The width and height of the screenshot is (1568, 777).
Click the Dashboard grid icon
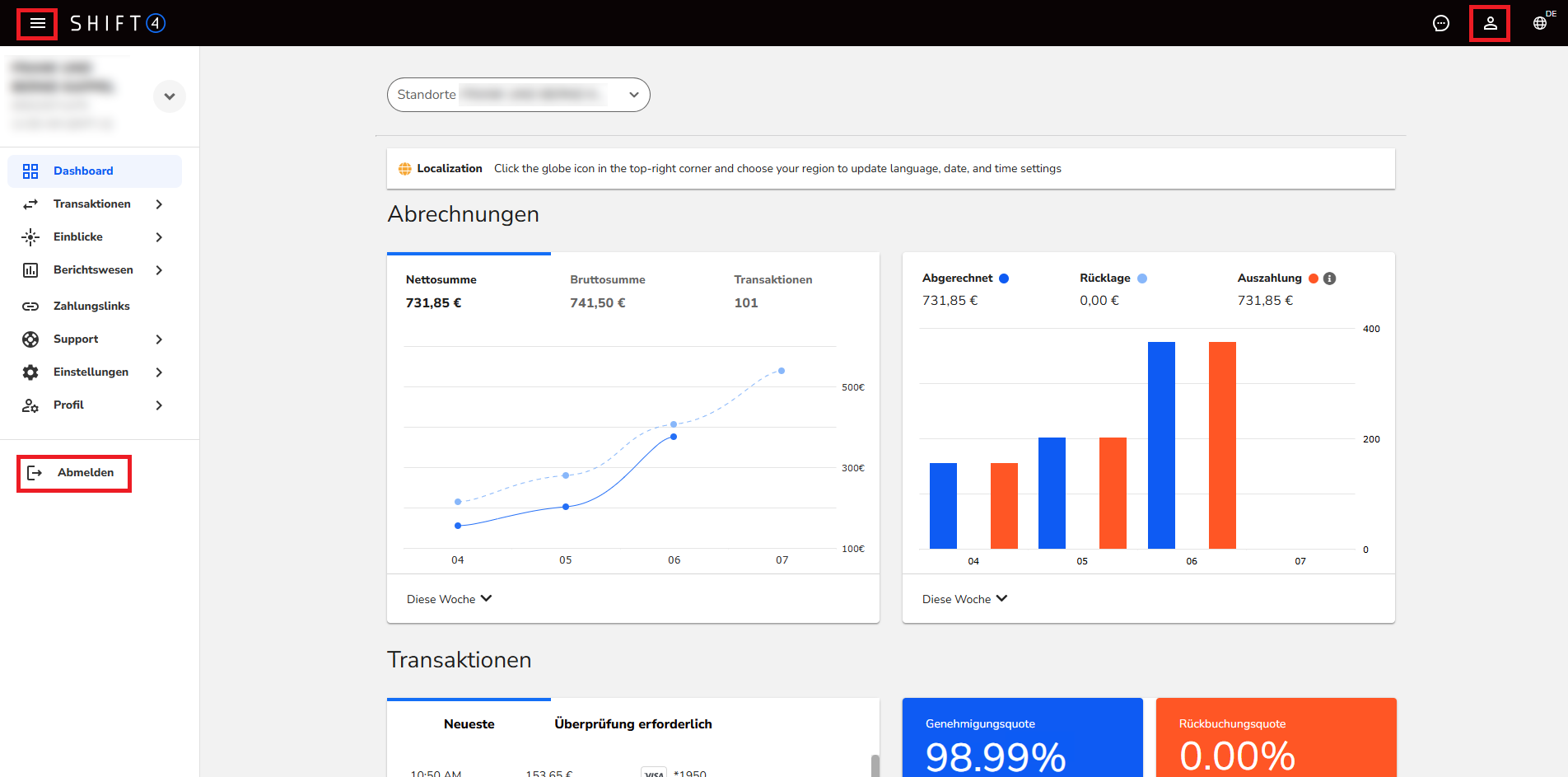(30, 171)
